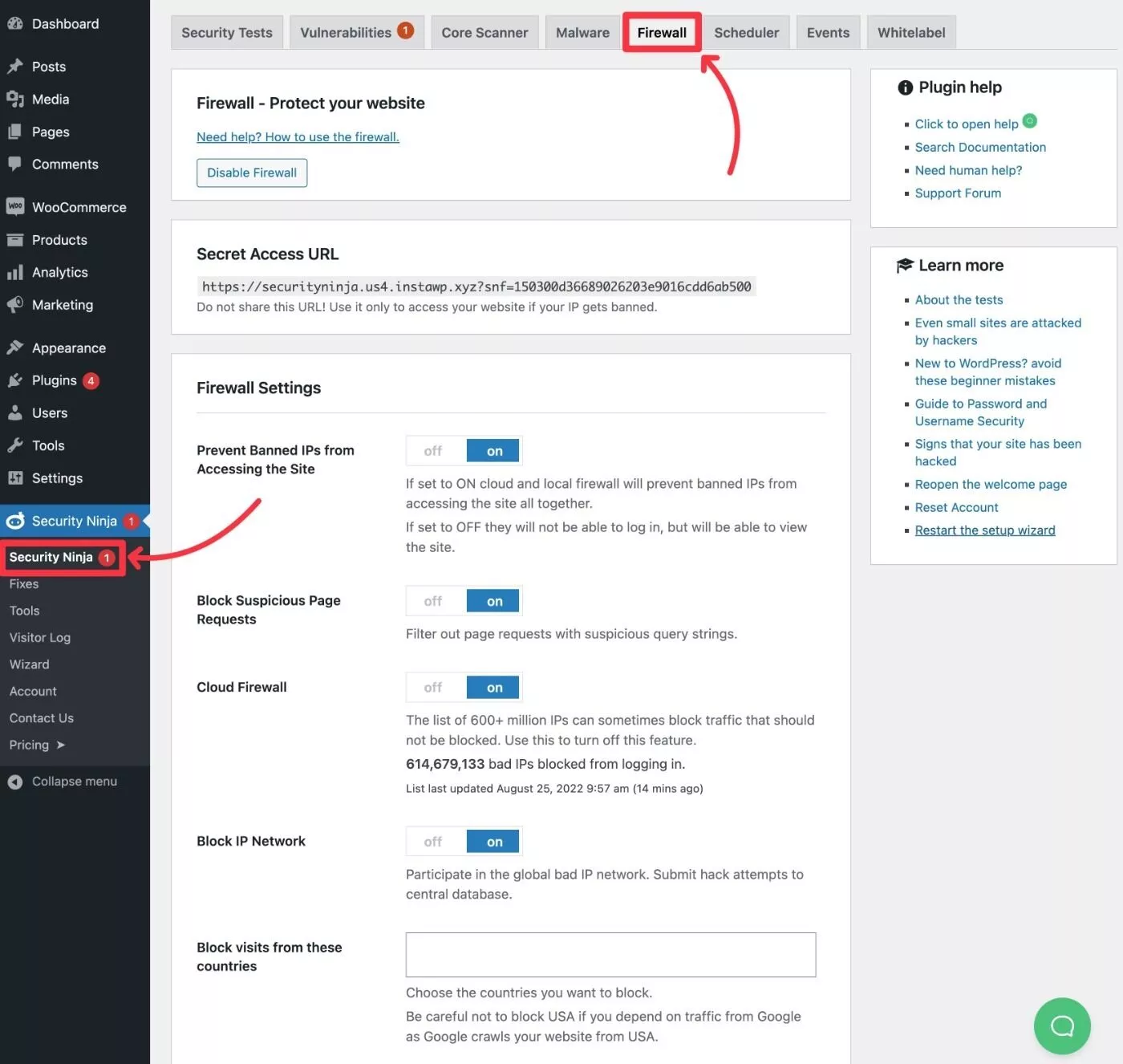Screen dimensions: 1123x1064
Task: Open the Security Tests tab
Action: click(x=227, y=33)
